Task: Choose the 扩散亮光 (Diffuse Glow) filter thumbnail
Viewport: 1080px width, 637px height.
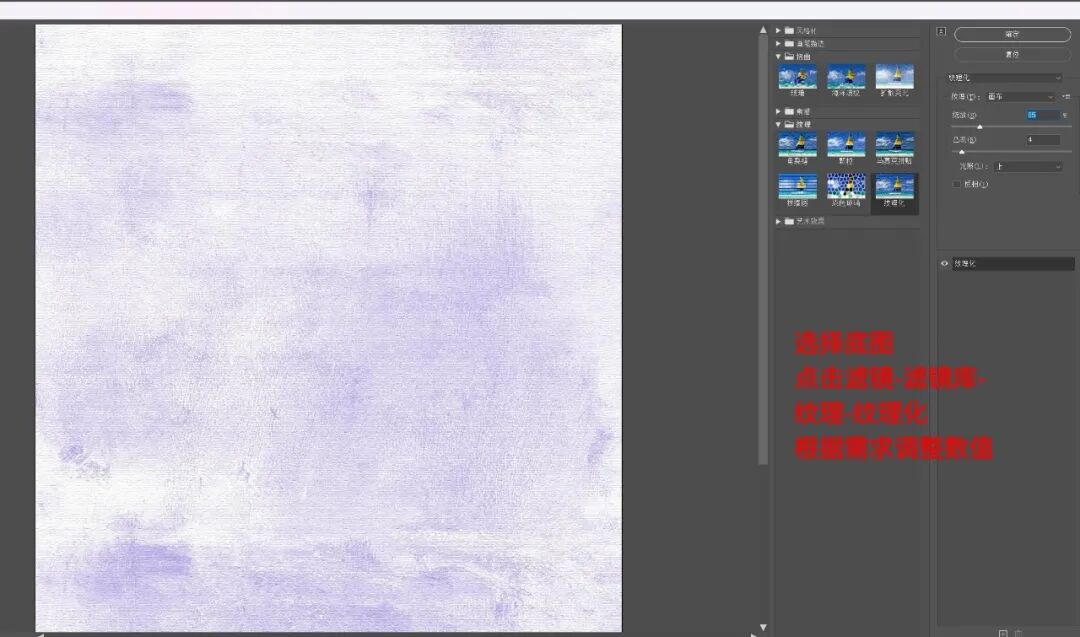Action: pyautogui.click(x=894, y=77)
